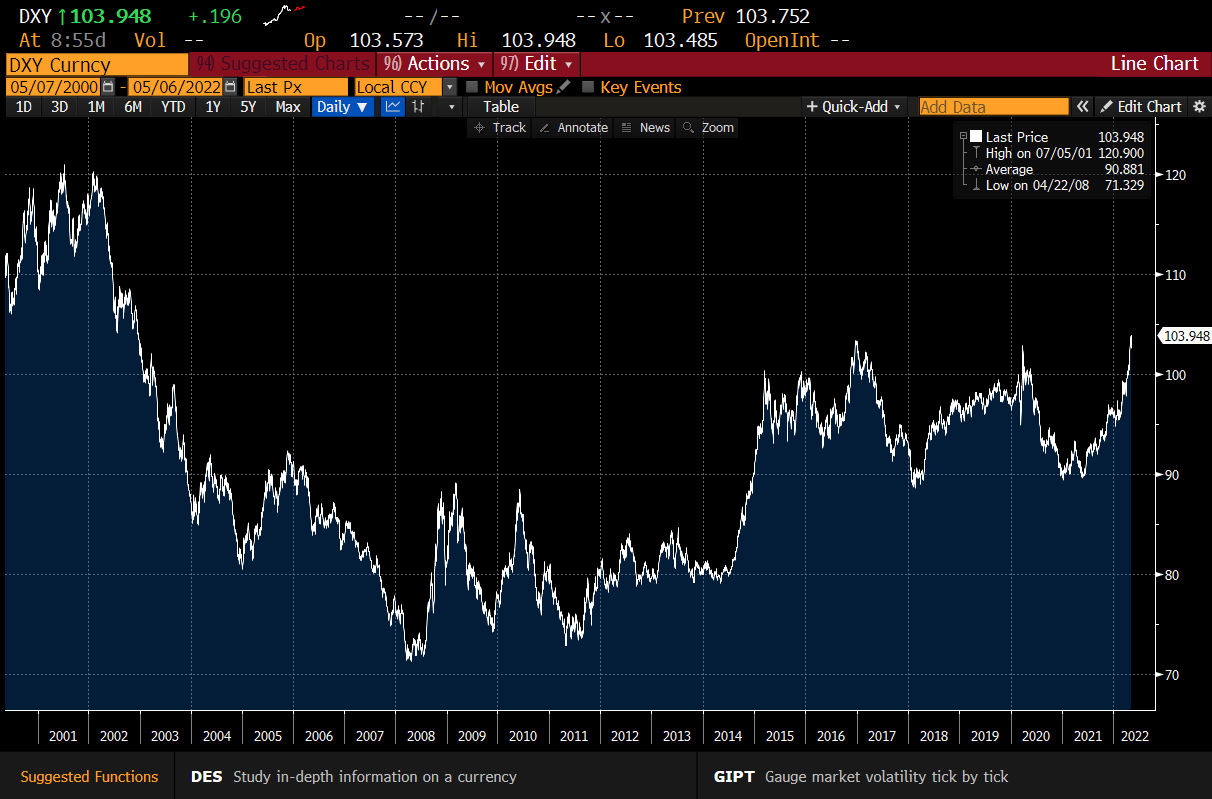
Task: Click the Table view button
Action: click(x=500, y=107)
